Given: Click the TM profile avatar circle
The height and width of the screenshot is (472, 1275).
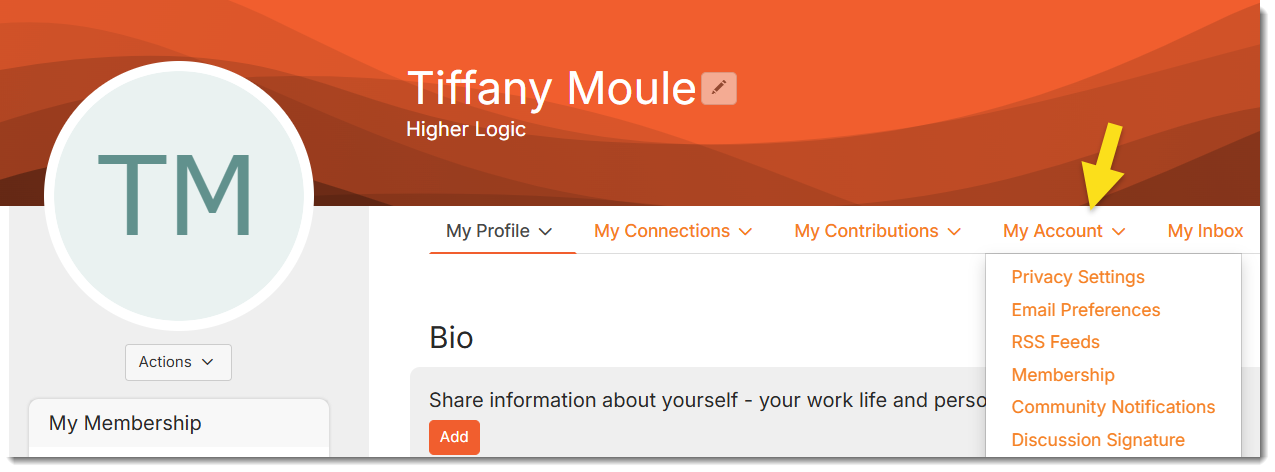Looking at the screenshot, I should coord(178,193).
